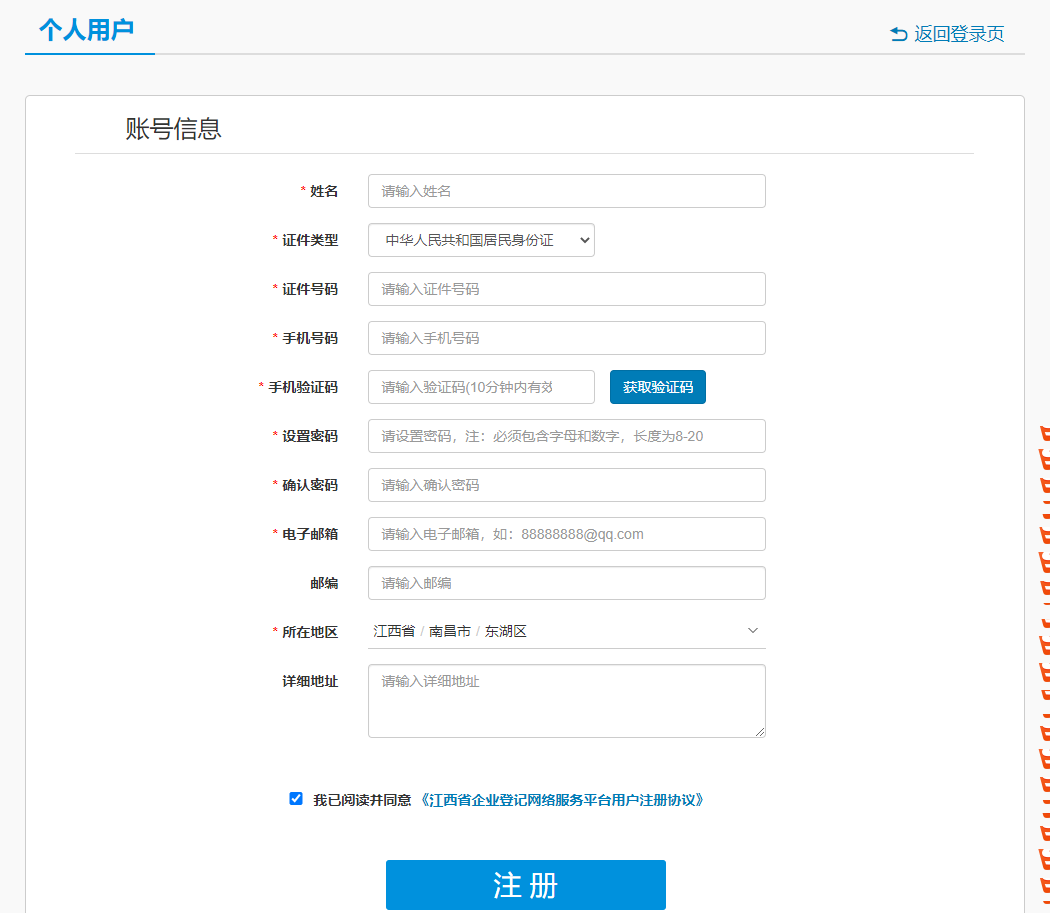1050x913 pixels.
Task: Click the 证件号码 input field
Action: pyautogui.click(x=566, y=289)
